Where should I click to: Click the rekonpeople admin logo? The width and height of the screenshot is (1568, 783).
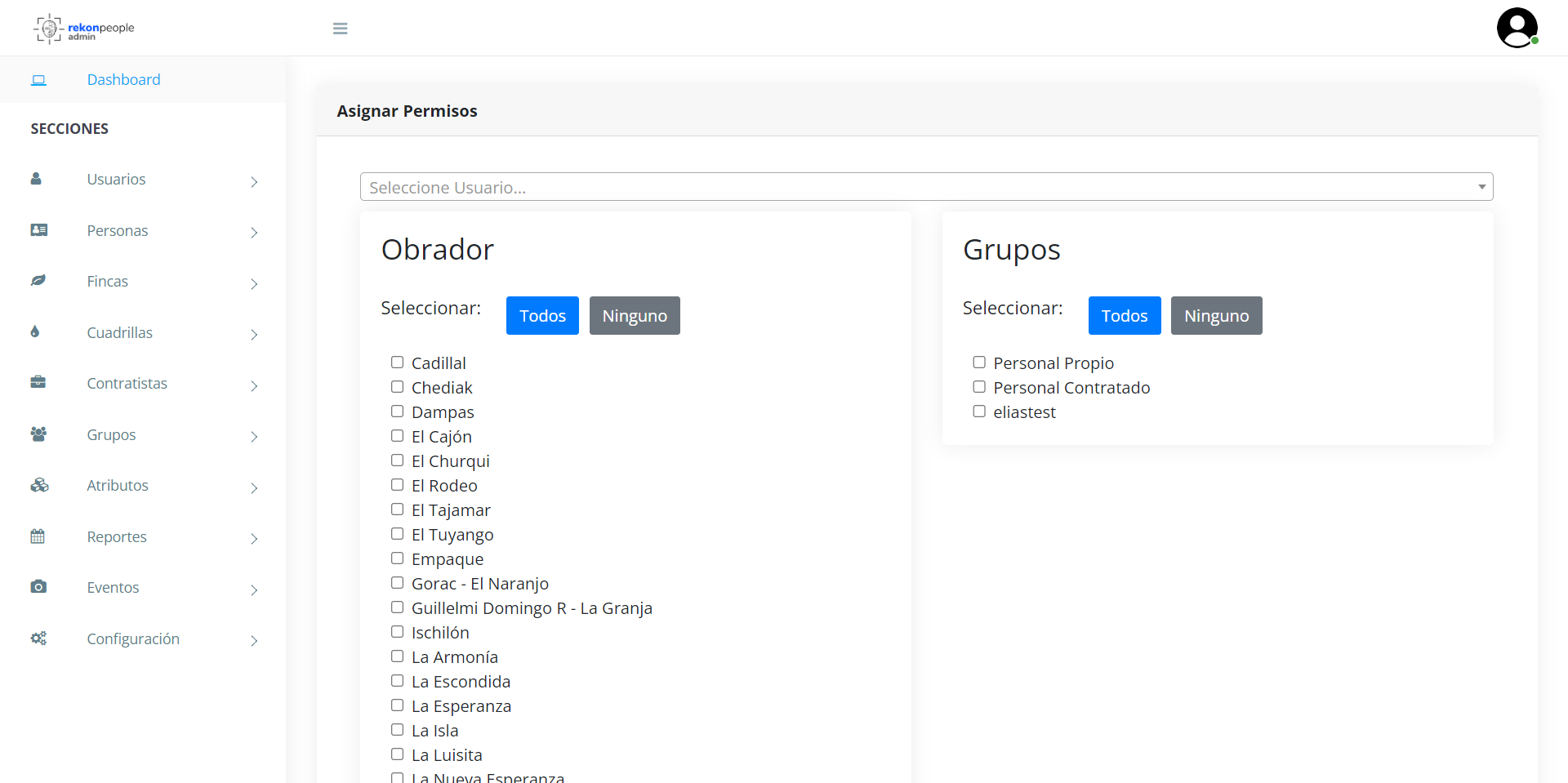(x=83, y=29)
